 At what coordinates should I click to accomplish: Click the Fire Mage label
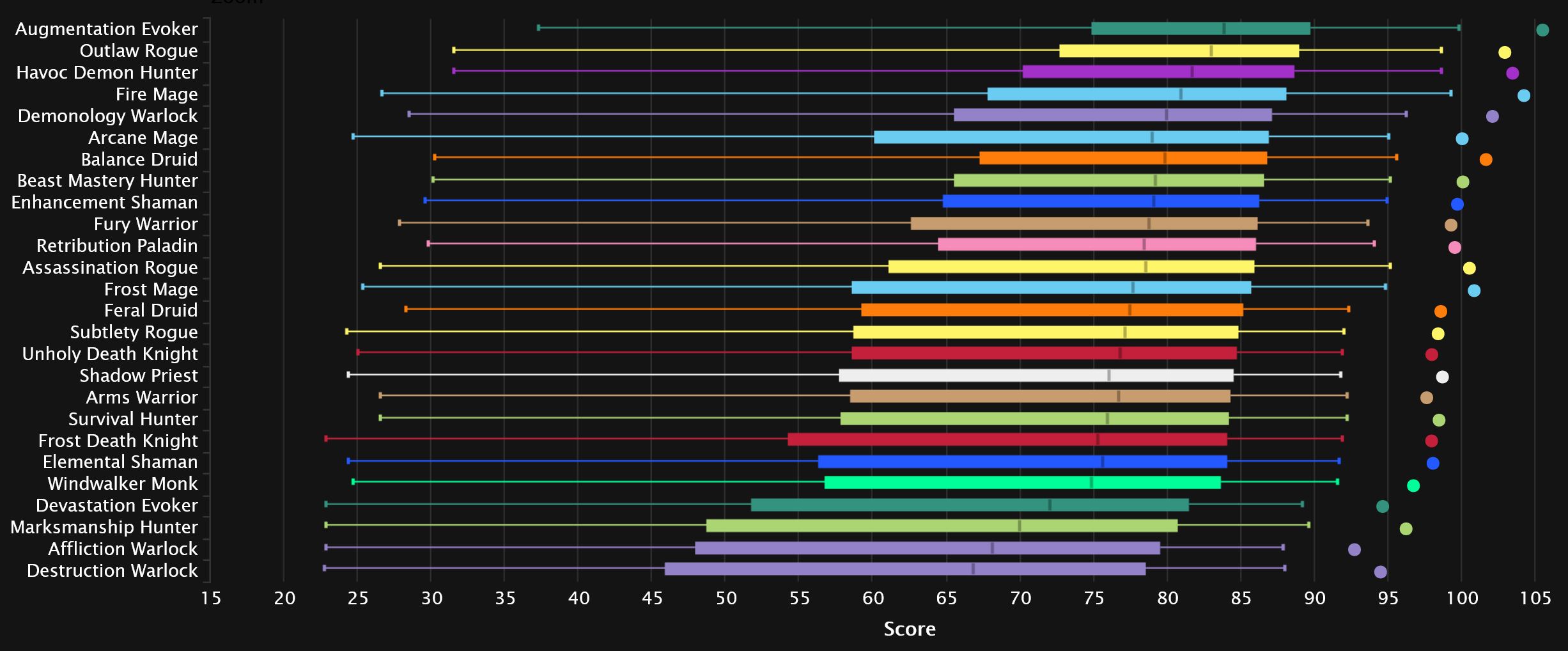click(157, 95)
